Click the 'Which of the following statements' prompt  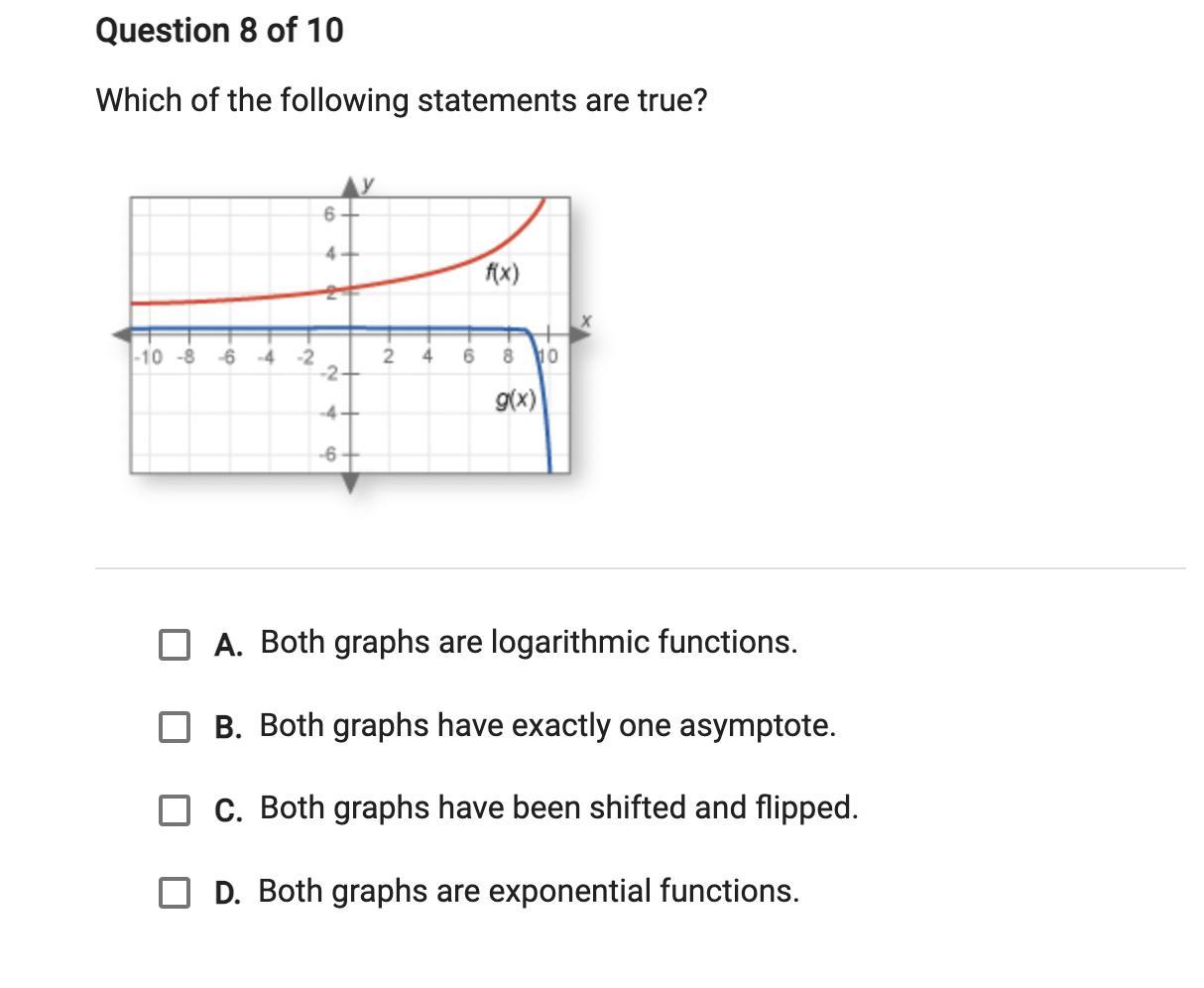click(x=401, y=100)
